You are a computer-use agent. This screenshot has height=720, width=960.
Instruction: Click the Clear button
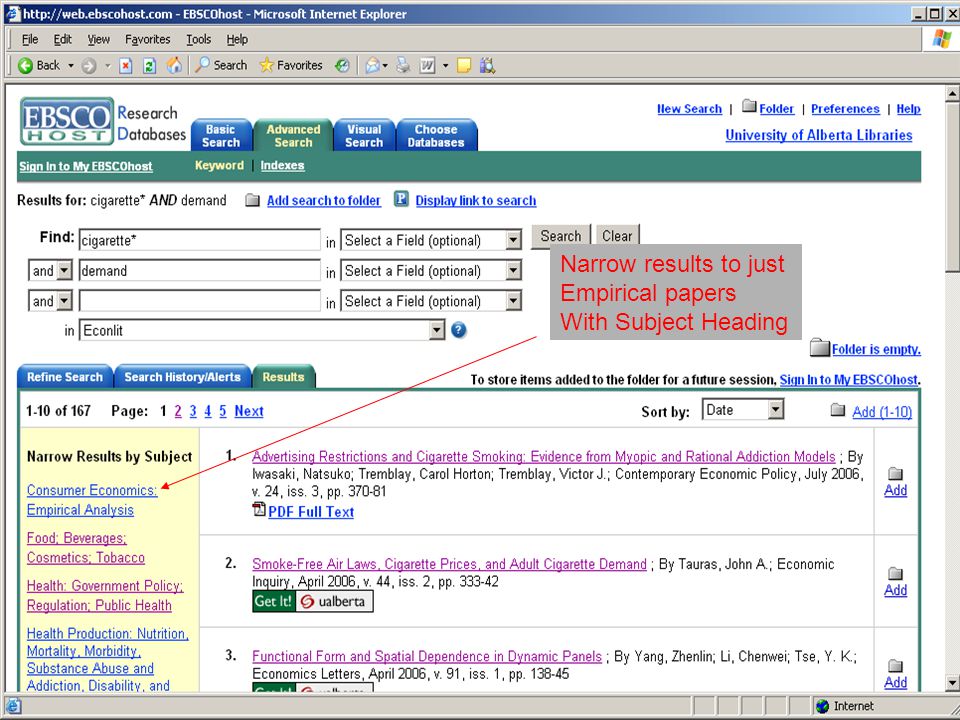pyautogui.click(x=617, y=236)
